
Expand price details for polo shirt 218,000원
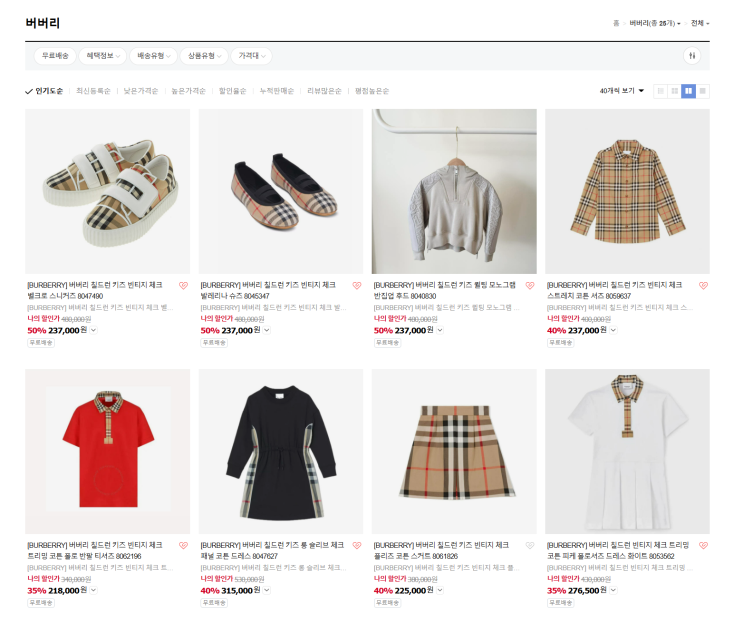click(x=93, y=590)
